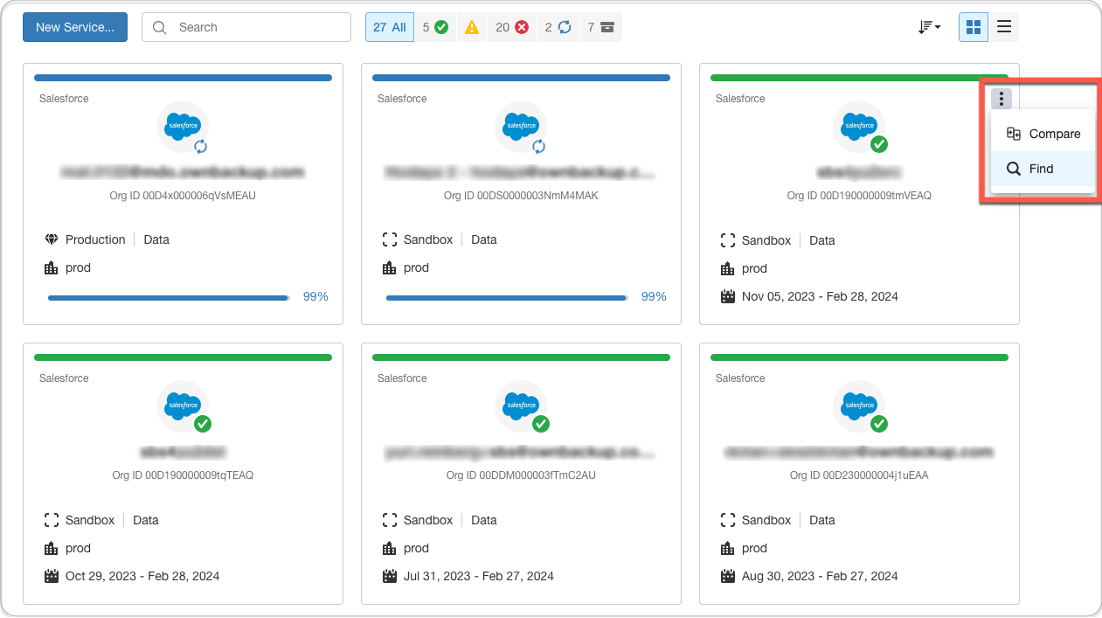Toggle the All filter showing 27 services
This screenshot has height=618, width=1102.
click(389, 27)
